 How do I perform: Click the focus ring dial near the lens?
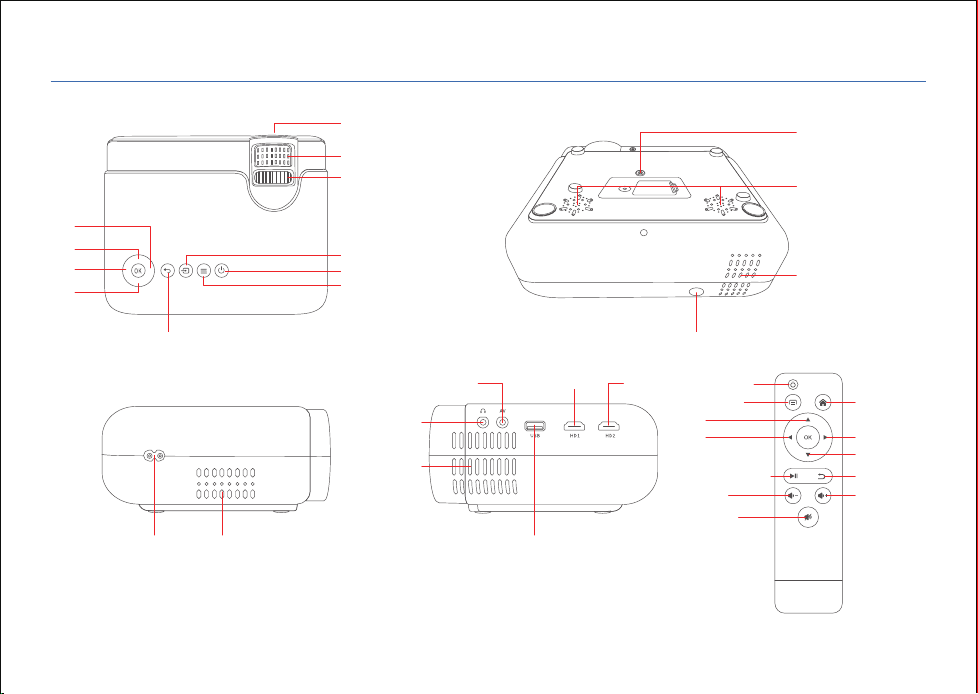click(x=273, y=178)
